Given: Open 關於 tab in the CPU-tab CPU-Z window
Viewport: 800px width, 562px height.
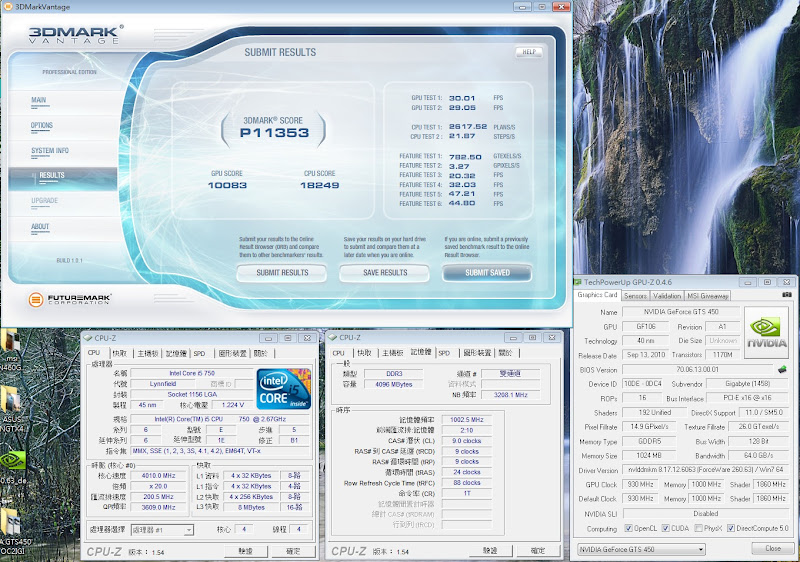Looking at the screenshot, I should coord(261,353).
